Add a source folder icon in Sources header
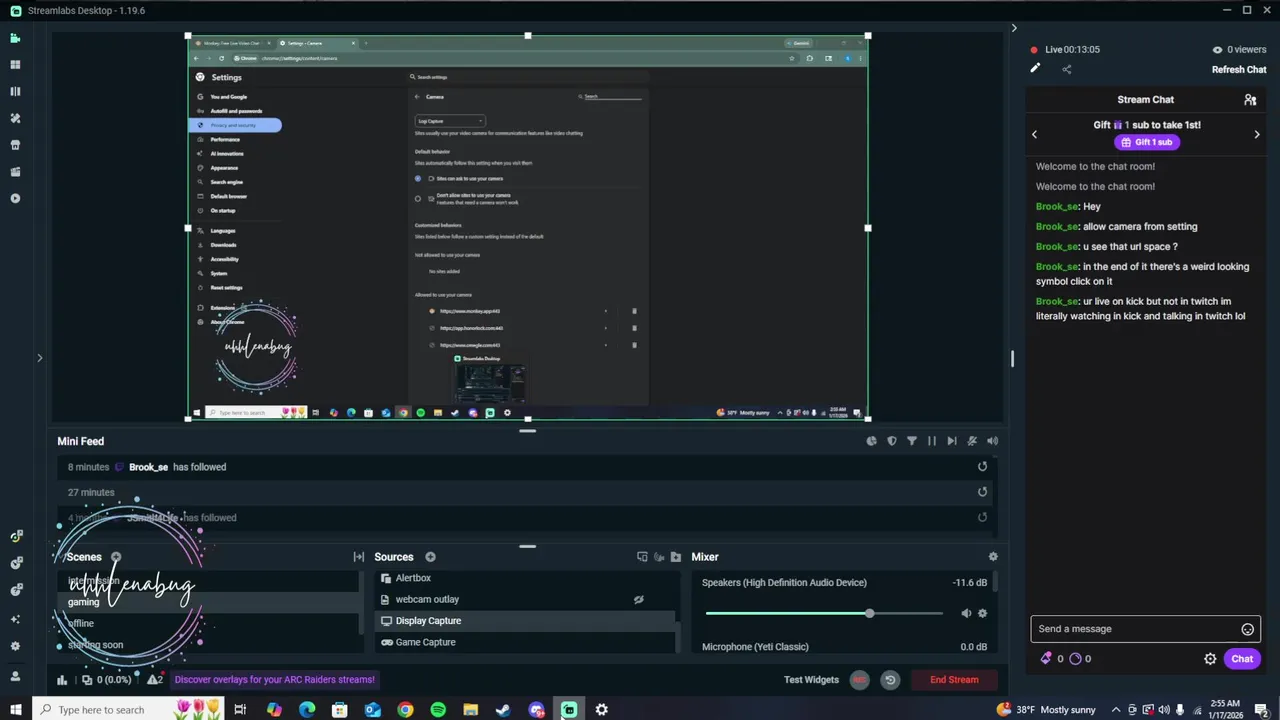Image resolution: width=1280 pixels, height=720 pixels. (676, 557)
